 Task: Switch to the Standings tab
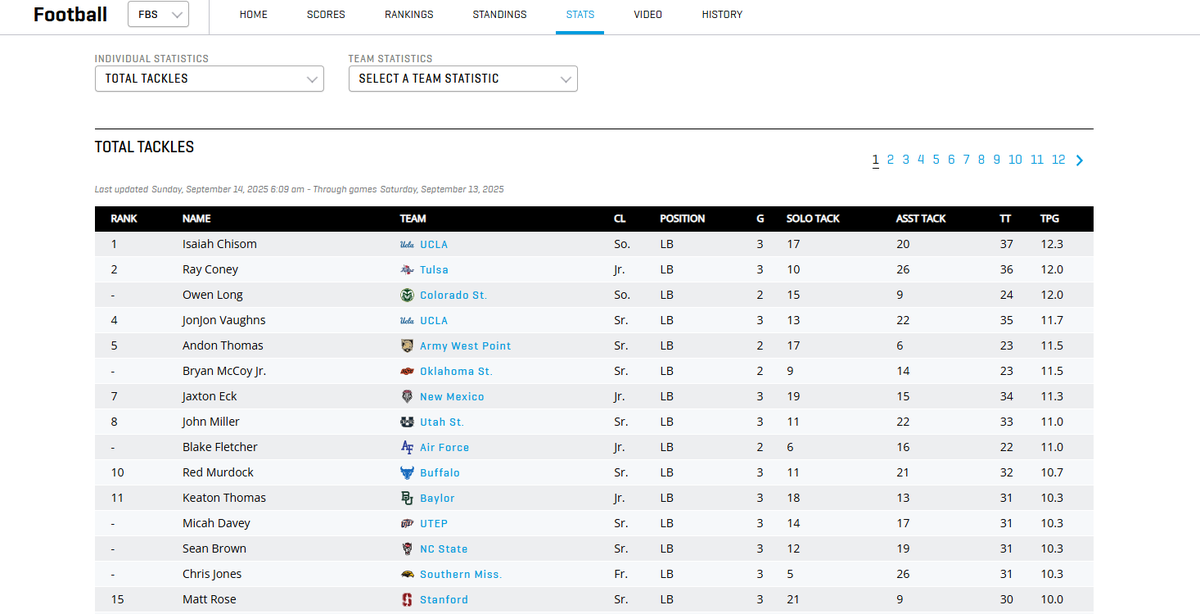pyautogui.click(x=500, y=15)
